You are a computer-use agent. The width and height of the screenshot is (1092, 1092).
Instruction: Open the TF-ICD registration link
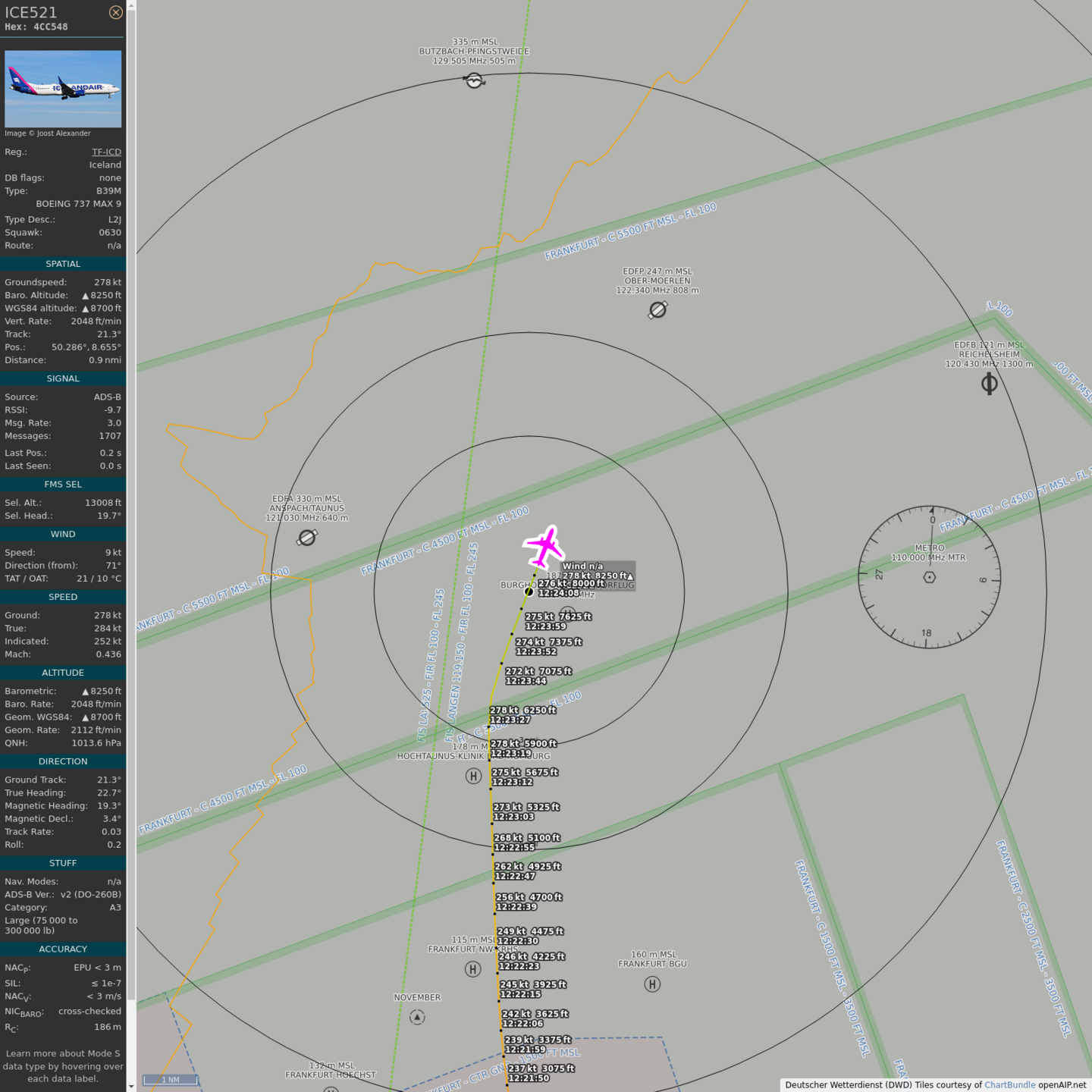click(x=106, y=152)
